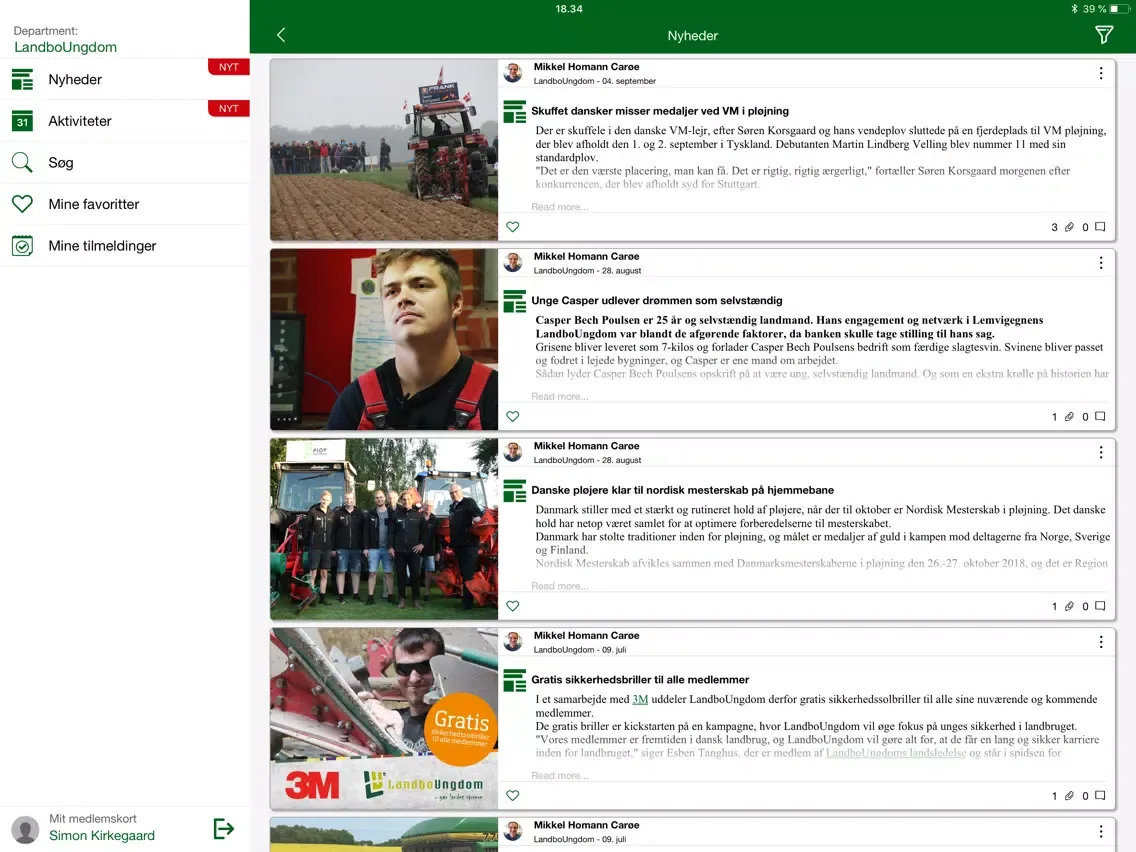The width and height of the screenshot is (1136, 852).
Task: Open comments icon on Danske pløjere post
Action: (1100, 606)
